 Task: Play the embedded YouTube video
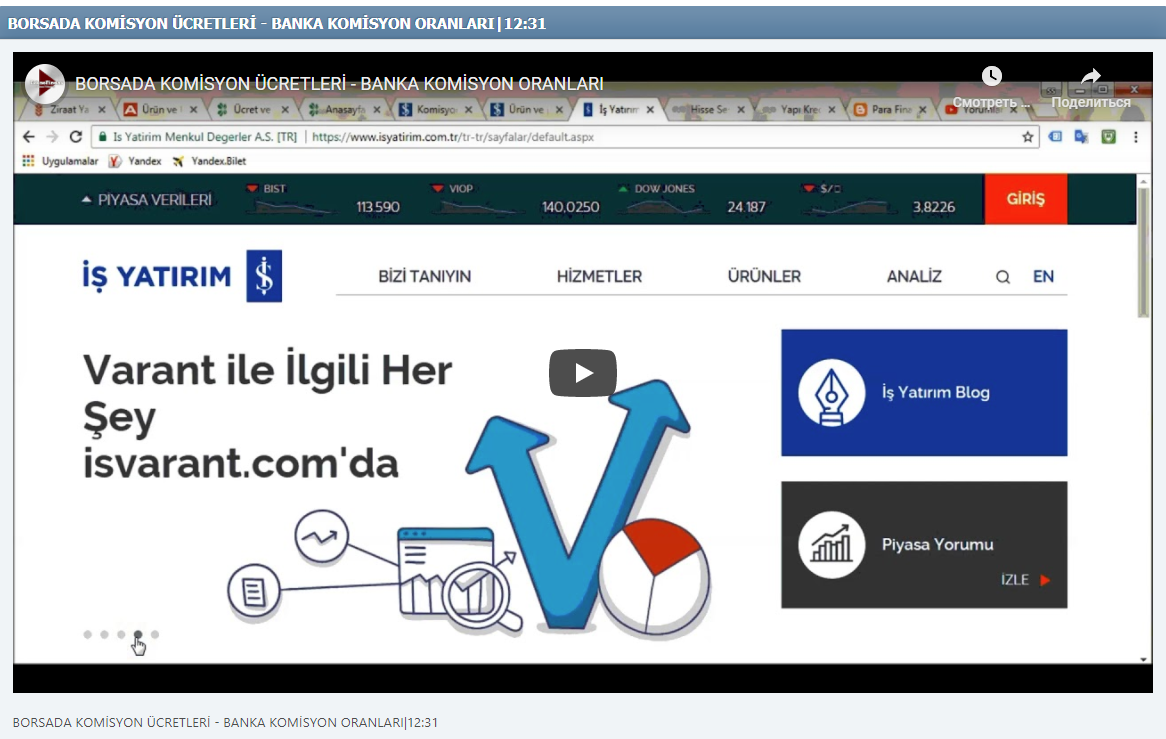[x=582, y=373]
